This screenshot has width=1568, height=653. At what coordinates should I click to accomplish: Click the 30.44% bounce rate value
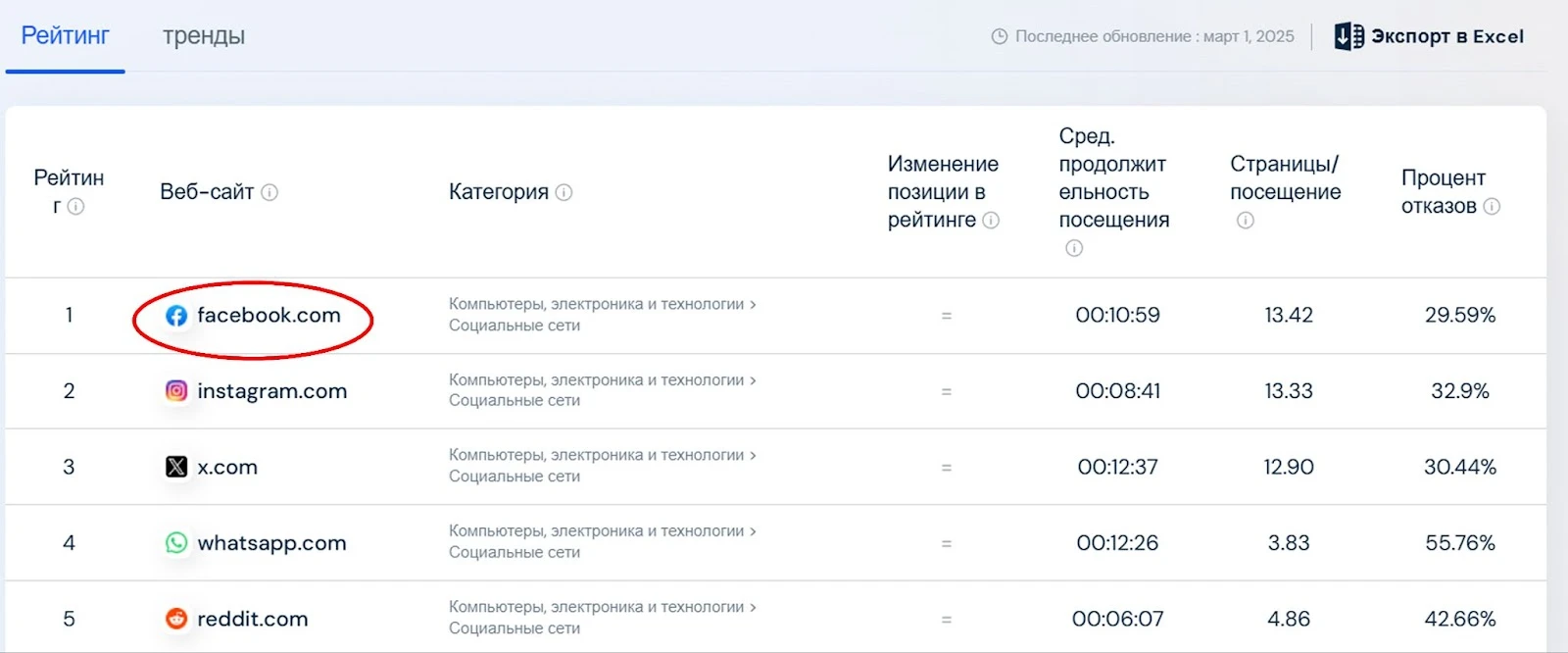tap(1460, 467)
